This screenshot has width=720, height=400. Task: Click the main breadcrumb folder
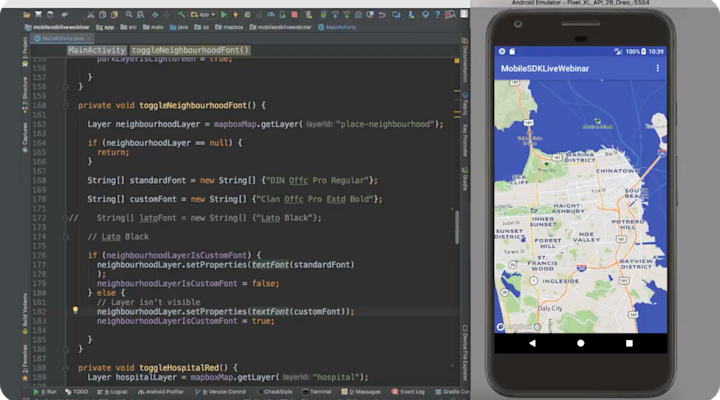(153, 27)
